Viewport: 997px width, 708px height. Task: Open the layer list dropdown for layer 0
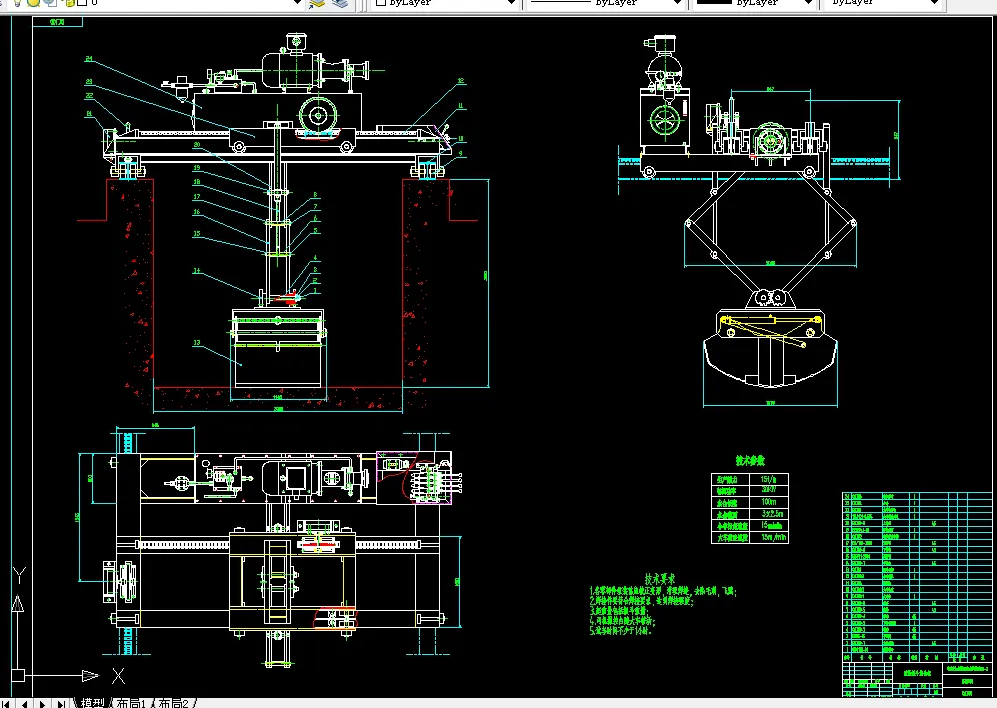tap(296, 3)
